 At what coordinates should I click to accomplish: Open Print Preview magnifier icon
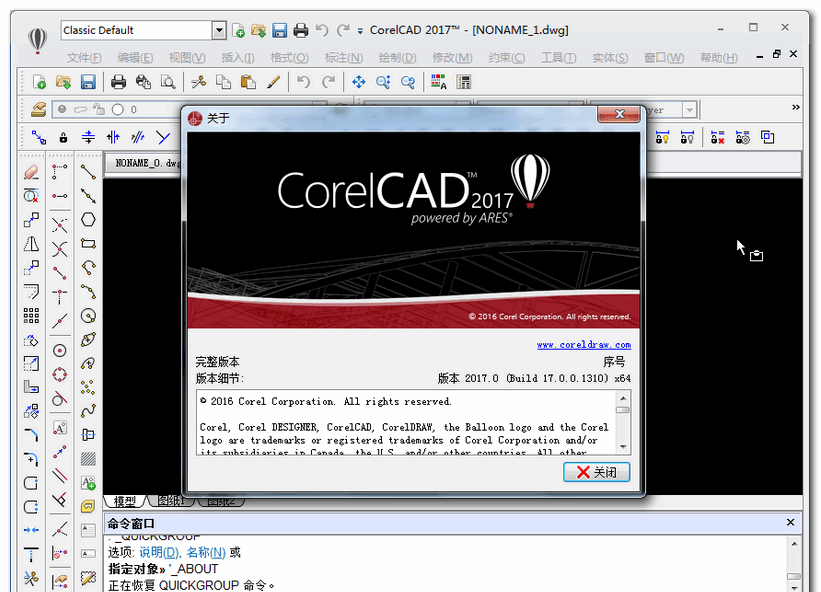168,82
